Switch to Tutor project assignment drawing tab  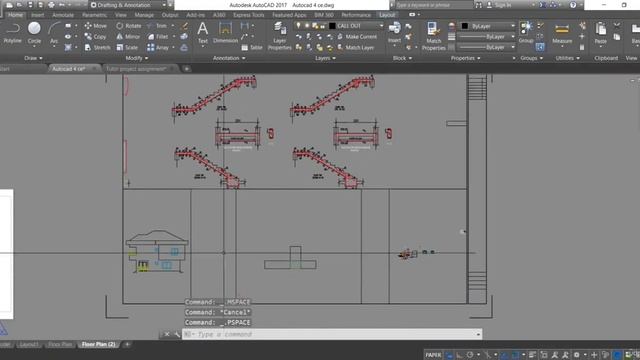(136, 69)
